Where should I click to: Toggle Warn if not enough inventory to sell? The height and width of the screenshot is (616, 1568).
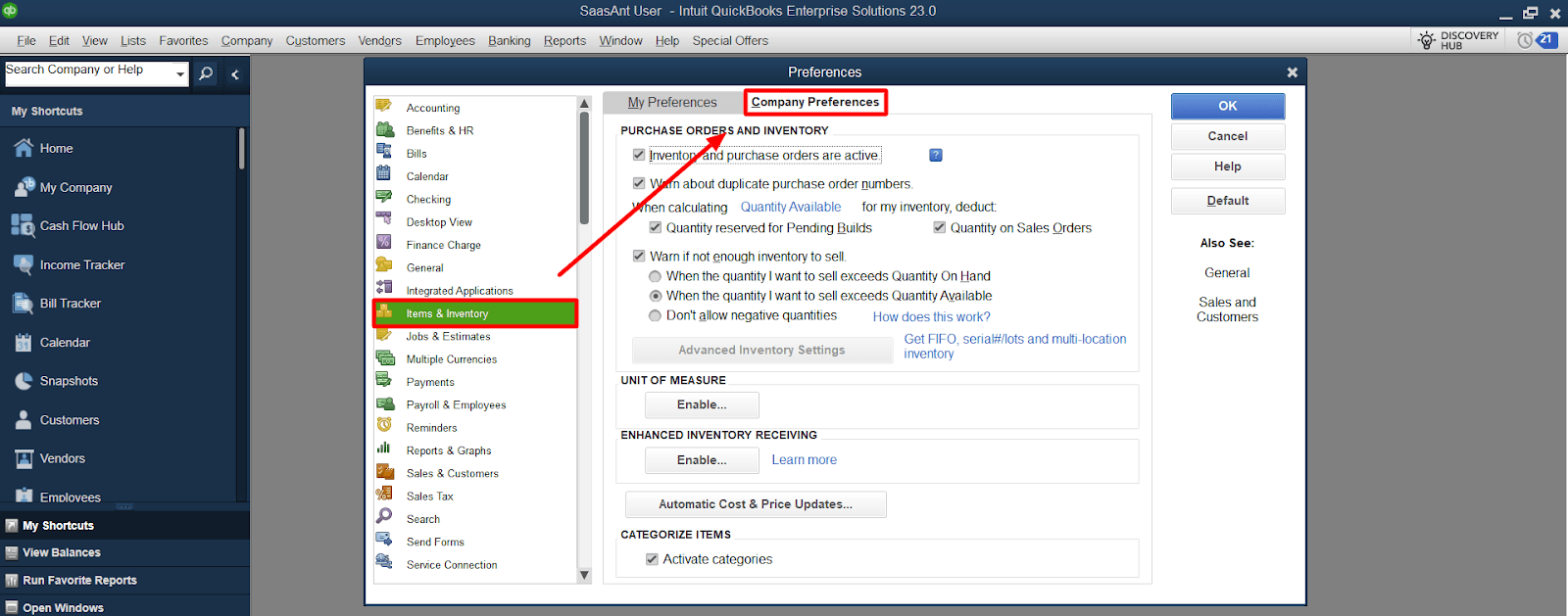click(639, 256)
